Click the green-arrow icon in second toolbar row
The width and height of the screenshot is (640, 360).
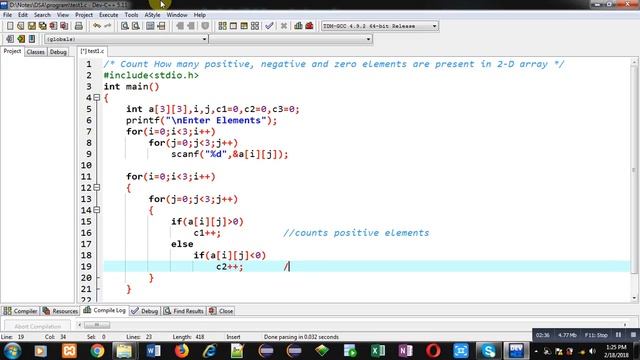21,39
